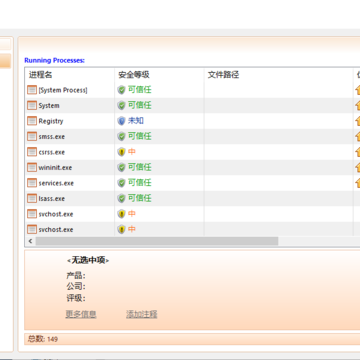Screen dimensions: 360x360
Task: Select the lsass.exe process name
Action: (x=52, y=199)
